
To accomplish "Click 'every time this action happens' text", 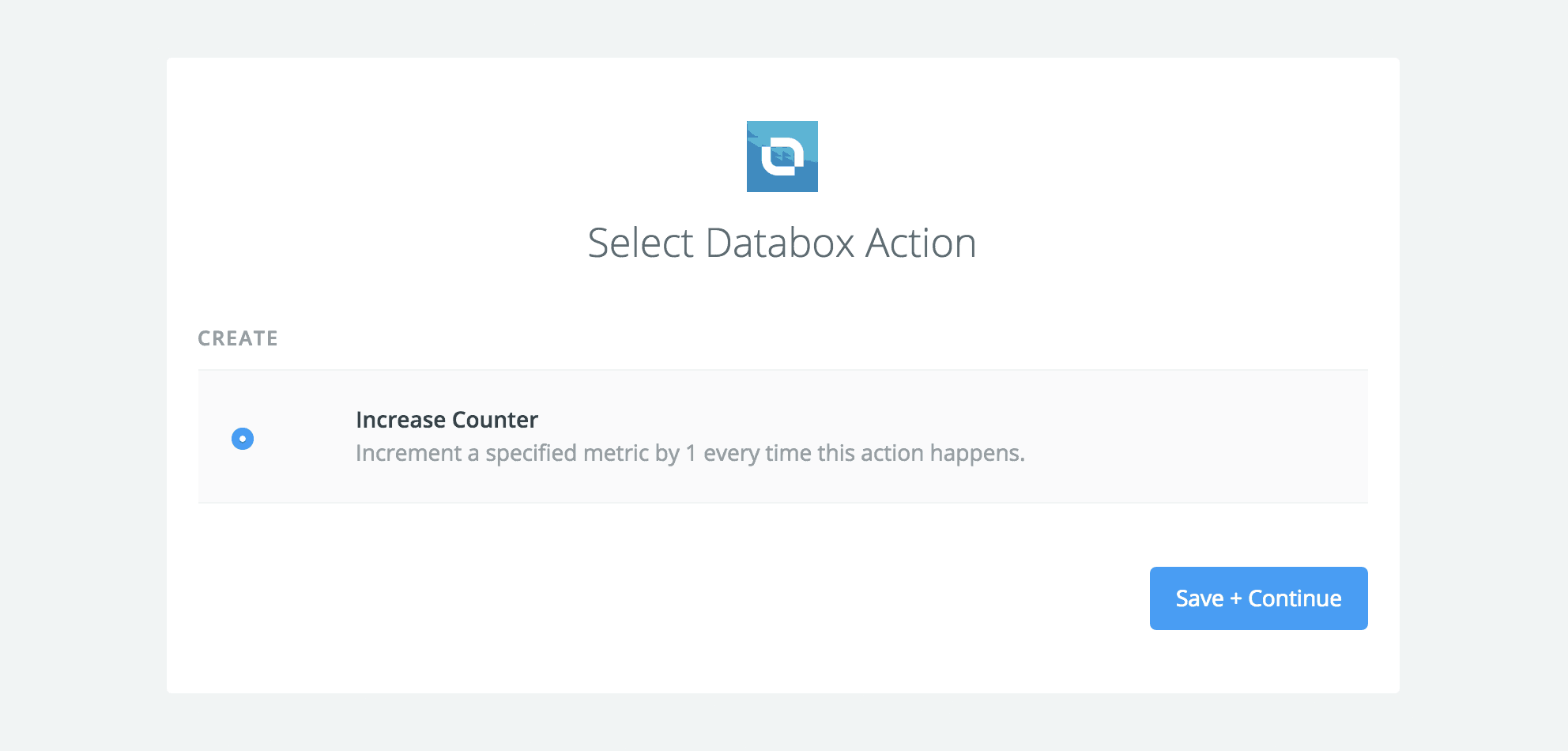I will pos(863,453).
